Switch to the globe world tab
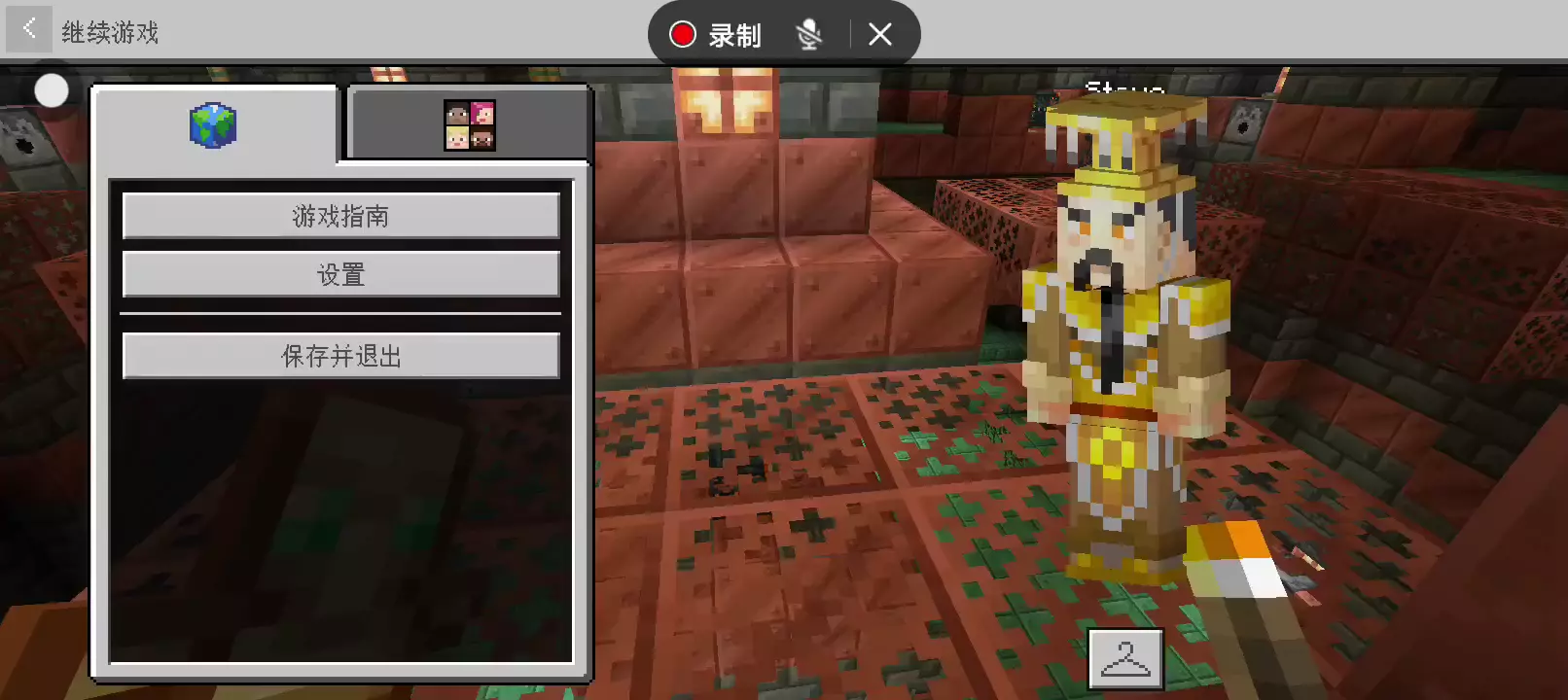Viewport: 1568px width, 700px height. pos(214,124)
